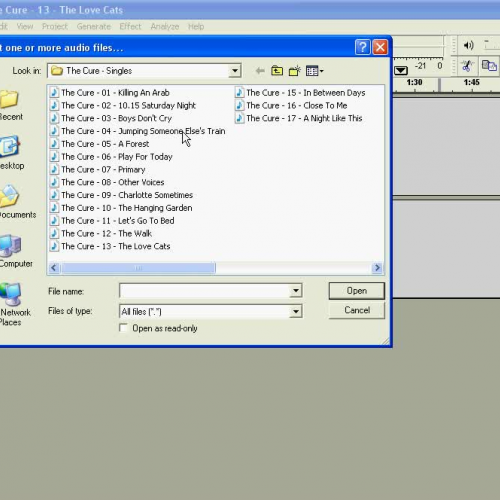Viewport: 500px width, 500px height.
Task: Click the scroll right arrow in file list
Action: click(x=377, y=268)
